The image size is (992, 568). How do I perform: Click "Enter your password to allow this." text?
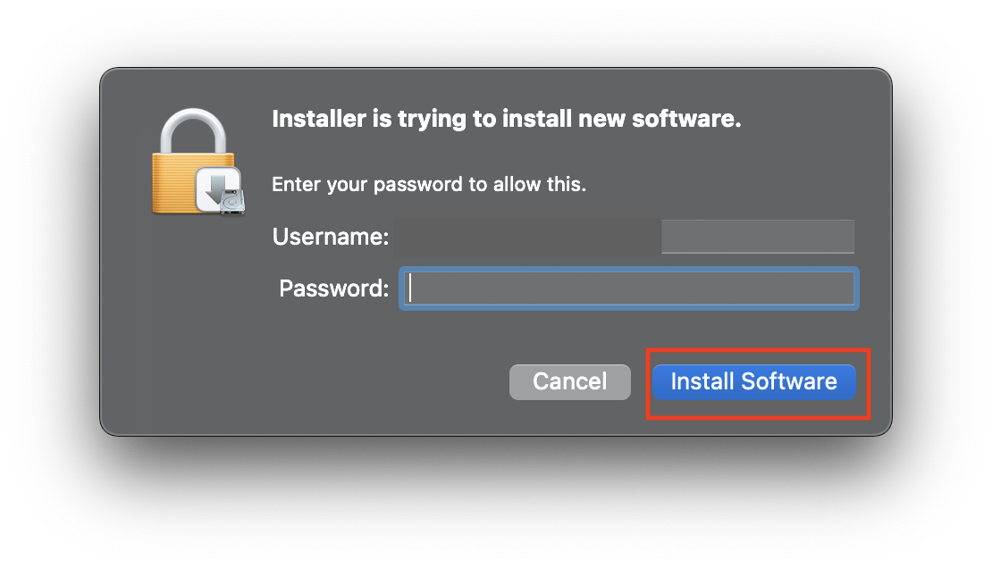pyautogui.click(x=429, y=184)
